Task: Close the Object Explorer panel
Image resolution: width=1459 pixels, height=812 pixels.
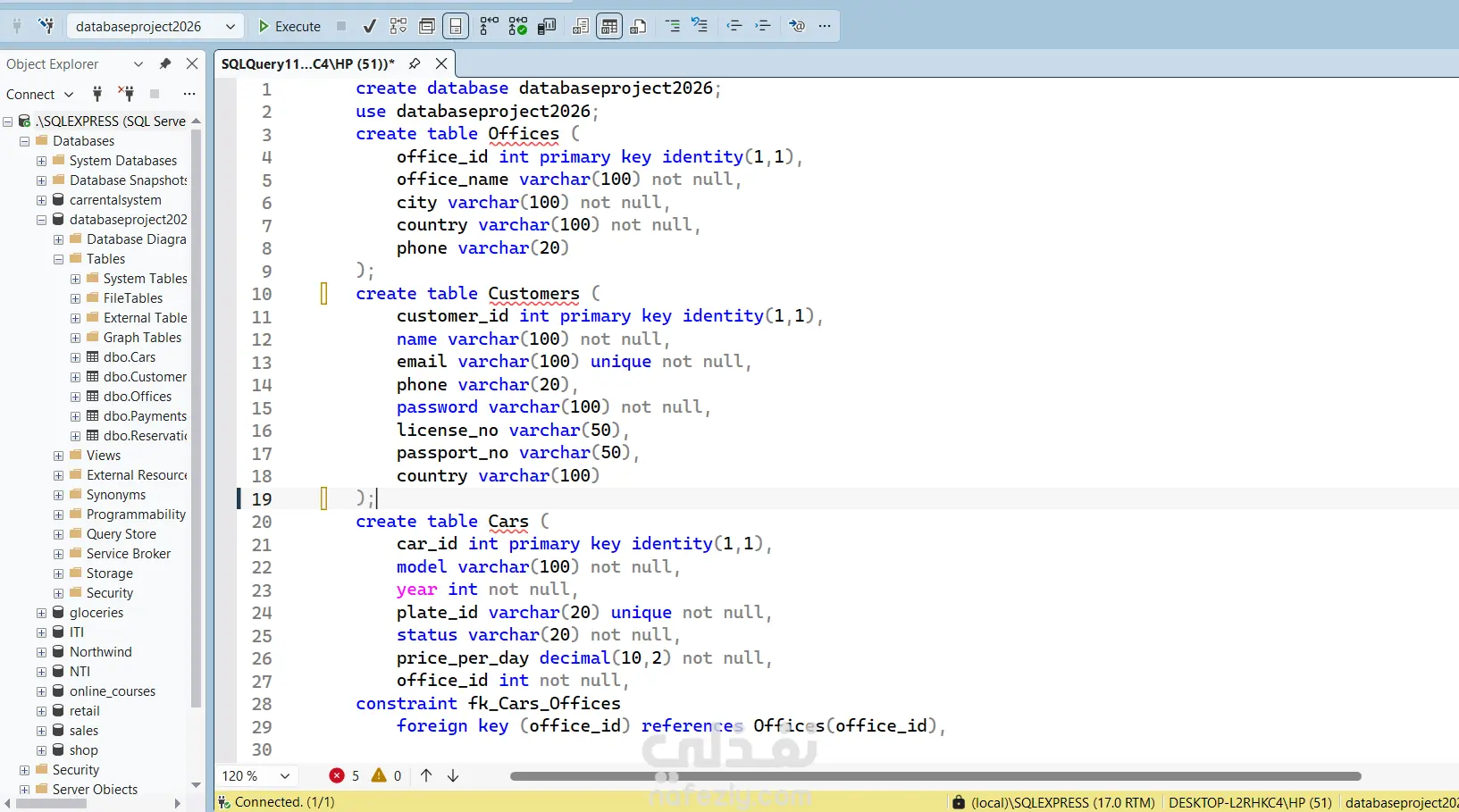Action: (x=192, y=64)
